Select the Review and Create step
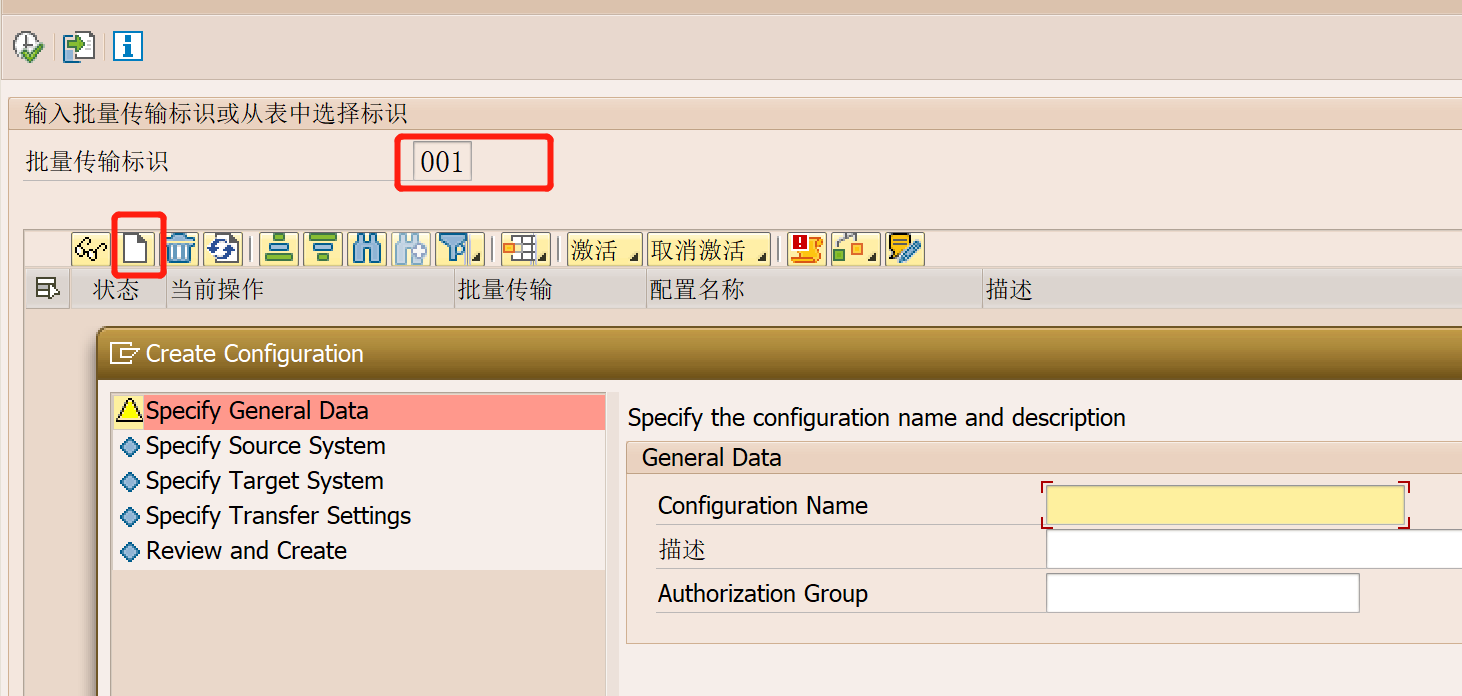Image resolution: width=1462 pixels, height=696 pixels. click(x=246, y=550)
